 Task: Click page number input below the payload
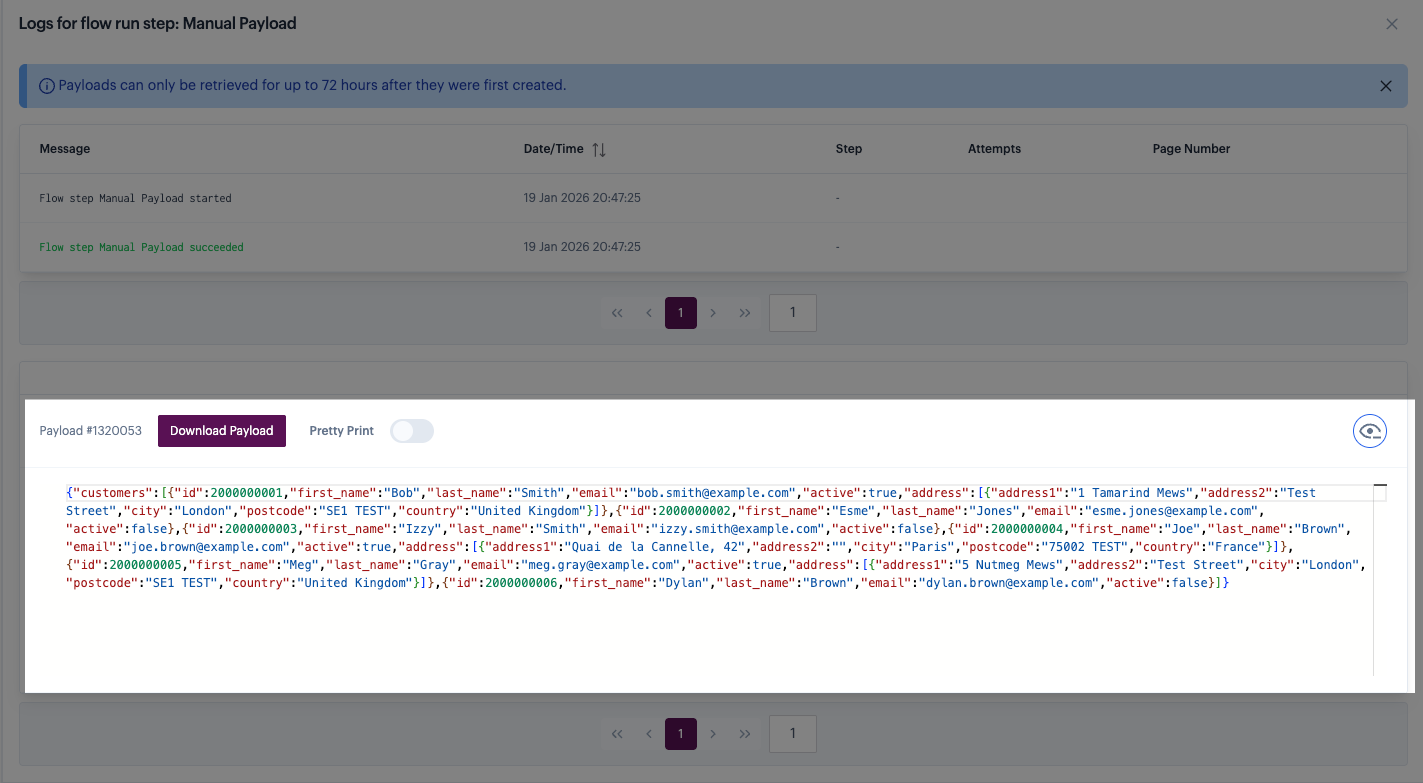[x=792, y=734]
